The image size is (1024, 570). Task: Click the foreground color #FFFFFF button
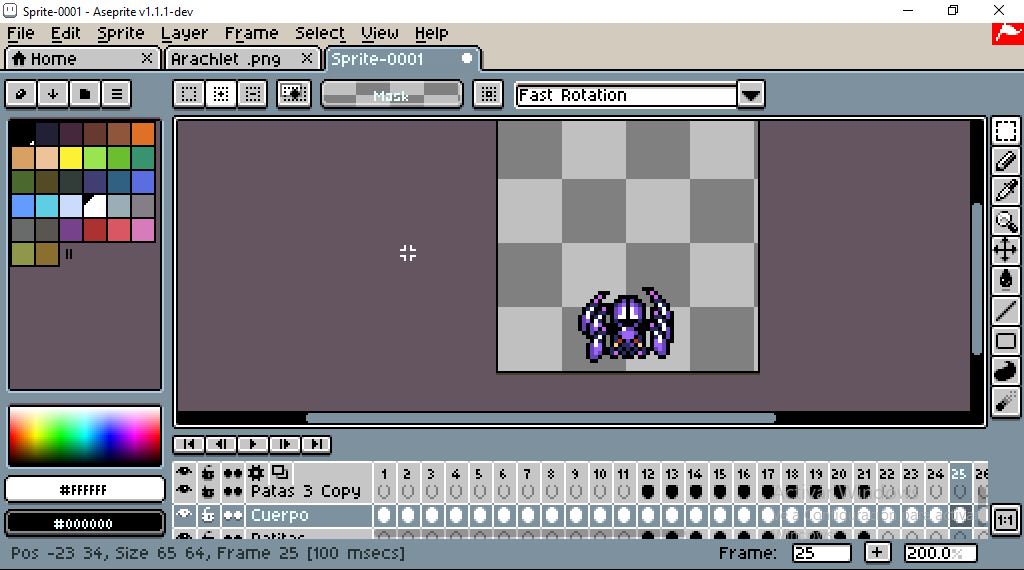pos(84,490)
